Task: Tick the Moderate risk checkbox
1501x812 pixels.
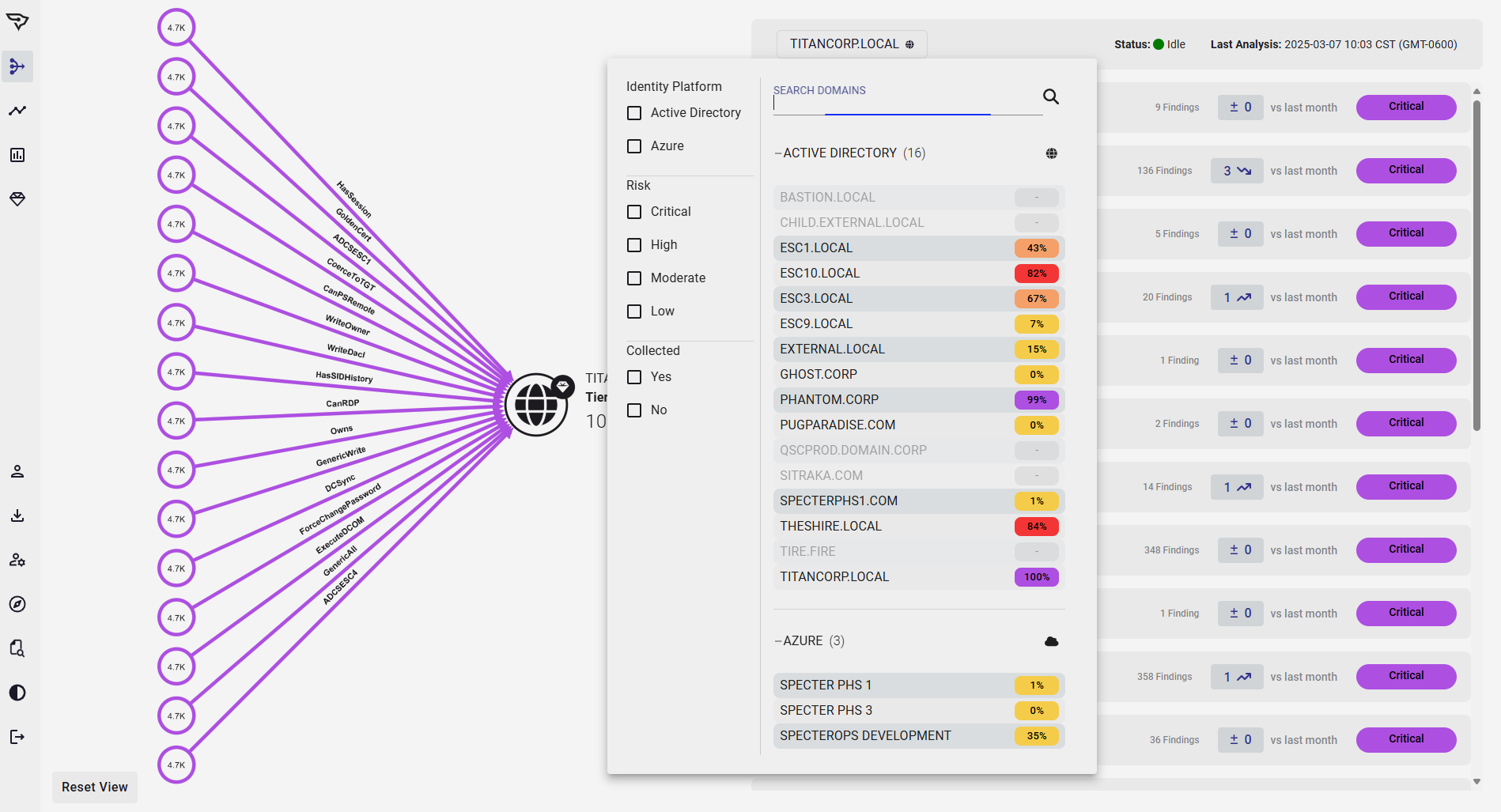Action: pyautogui.click(x=634, y=278)
